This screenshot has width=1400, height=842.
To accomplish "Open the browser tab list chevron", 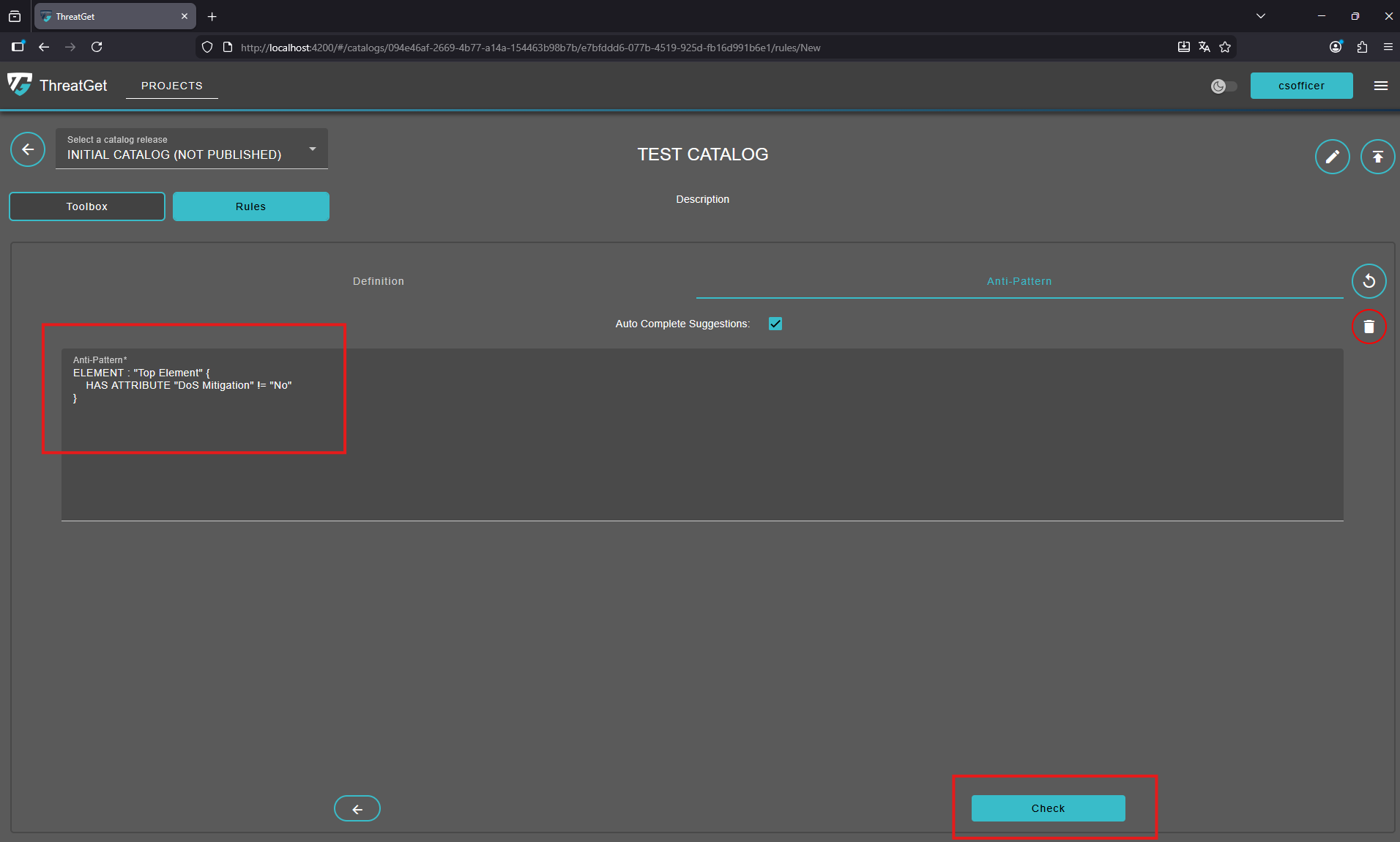I will (x=1261, y=16).
